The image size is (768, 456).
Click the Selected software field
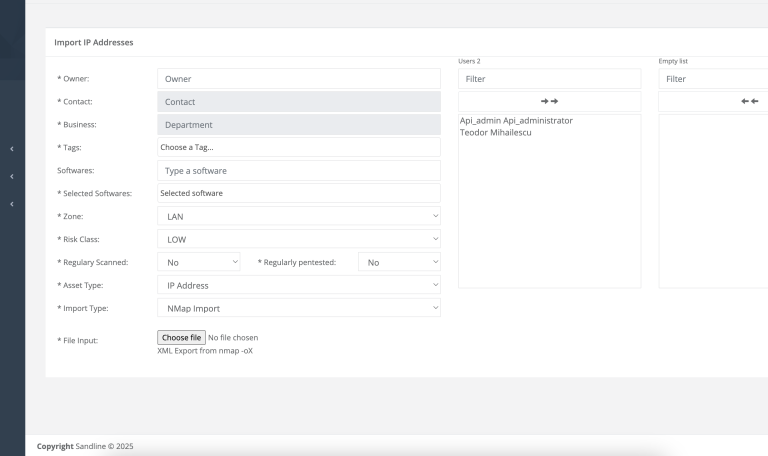[x=299, y=193]
